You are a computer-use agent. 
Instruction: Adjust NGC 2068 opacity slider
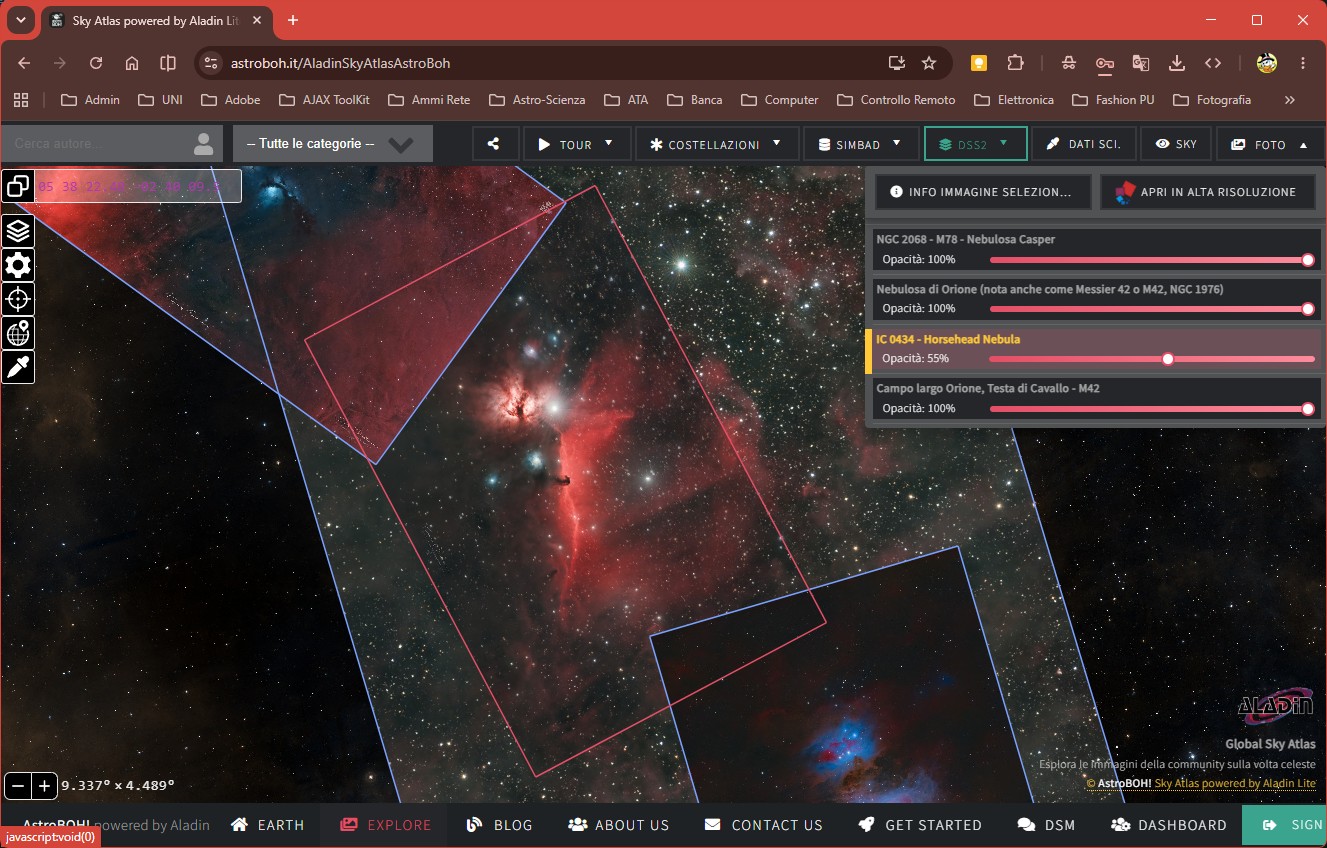[1150, 260]
